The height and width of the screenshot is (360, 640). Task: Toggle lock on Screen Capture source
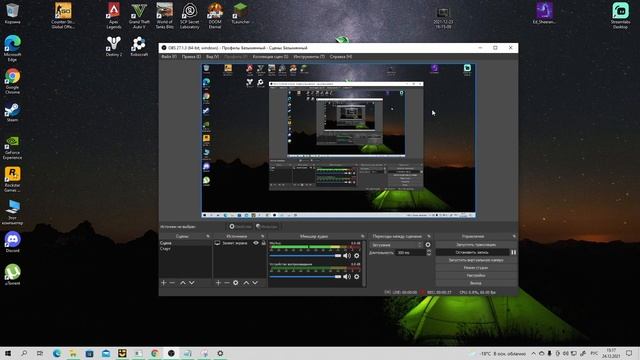click(x=264, y=243)
